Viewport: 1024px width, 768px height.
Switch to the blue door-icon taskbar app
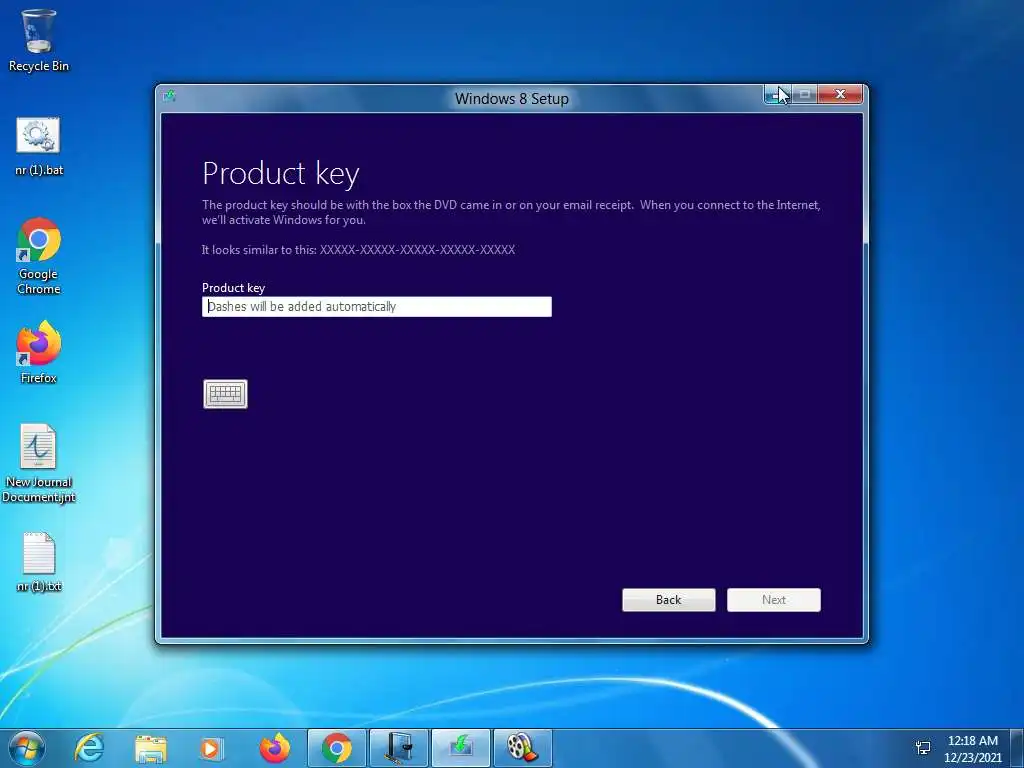click(x=398, y=748)
